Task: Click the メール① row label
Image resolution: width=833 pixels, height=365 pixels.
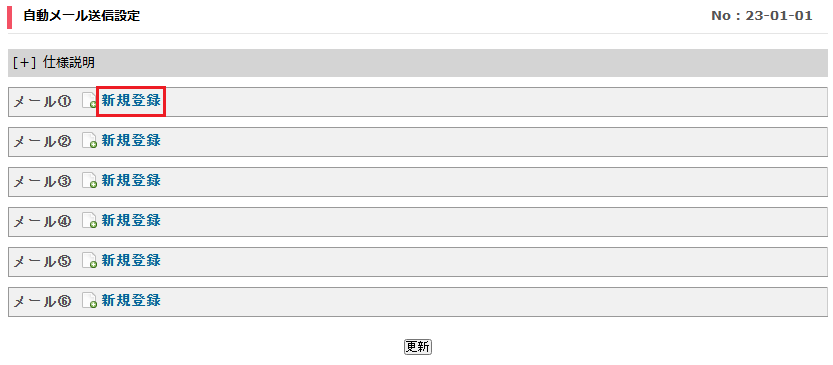Action: pyautogui.click(x=42, y=101)
